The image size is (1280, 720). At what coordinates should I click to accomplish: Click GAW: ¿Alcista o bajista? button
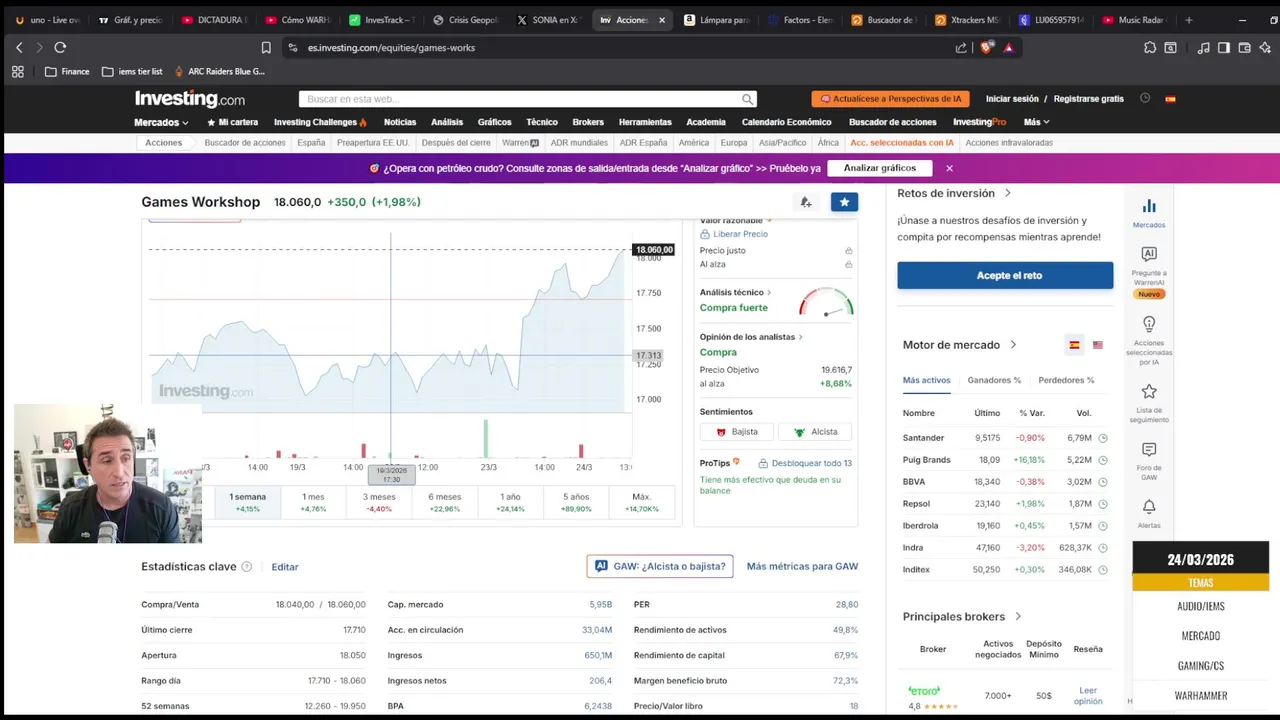point(660,566)
